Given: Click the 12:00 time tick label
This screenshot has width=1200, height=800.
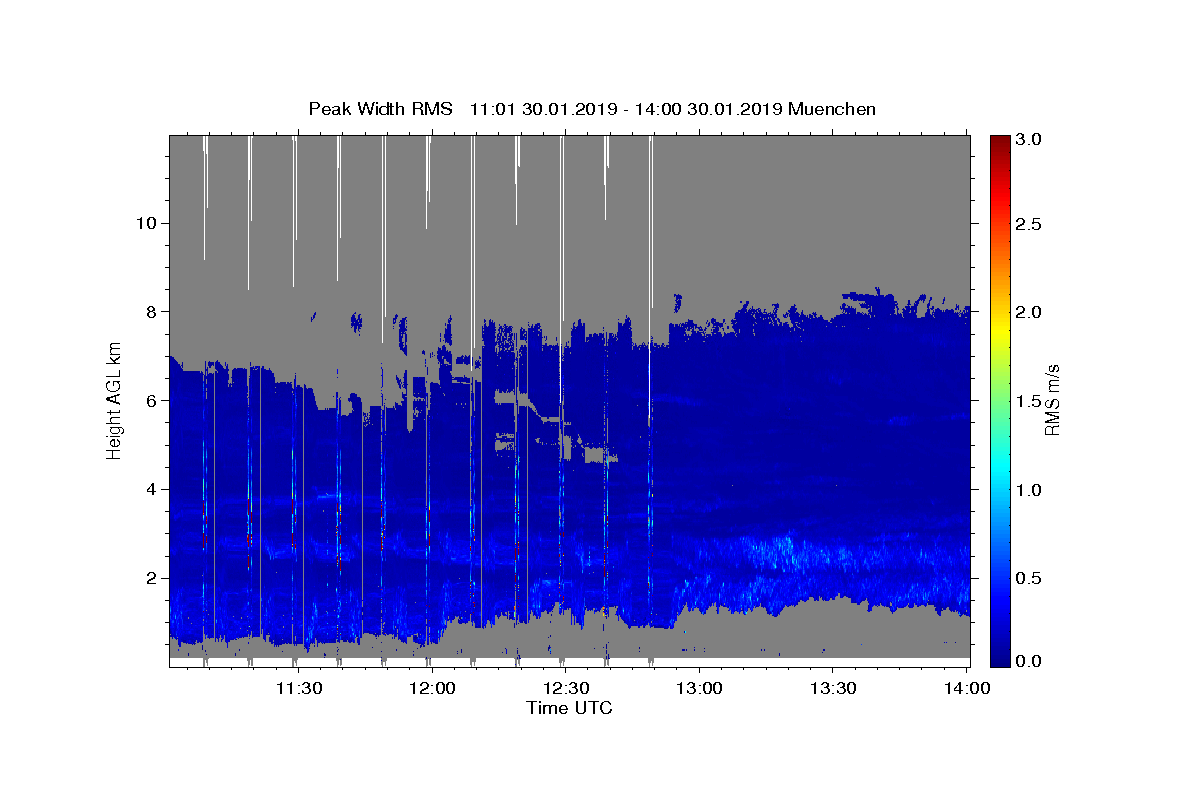Looking at the screenshot, I should coord(432,688).
